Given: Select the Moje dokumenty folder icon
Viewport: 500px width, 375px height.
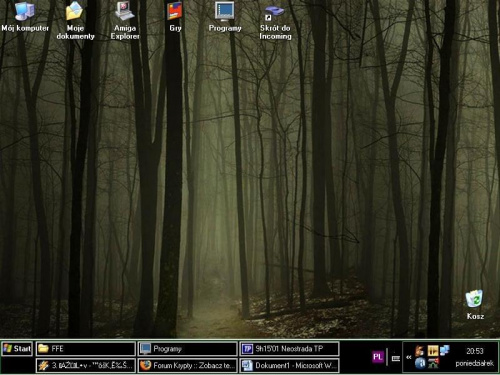Looking at the screenshot, I should pos(75,20).
